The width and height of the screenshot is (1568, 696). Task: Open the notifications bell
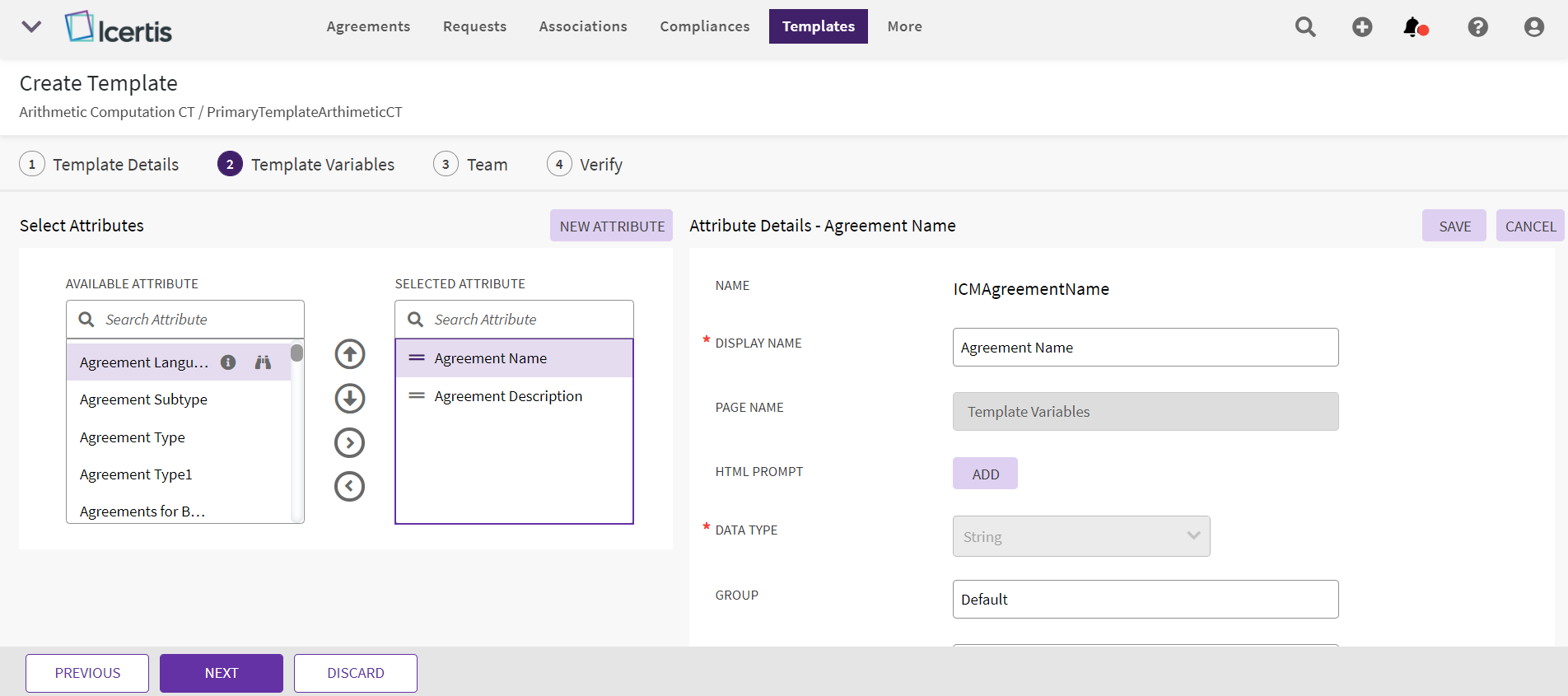[x=1413, y=27]
